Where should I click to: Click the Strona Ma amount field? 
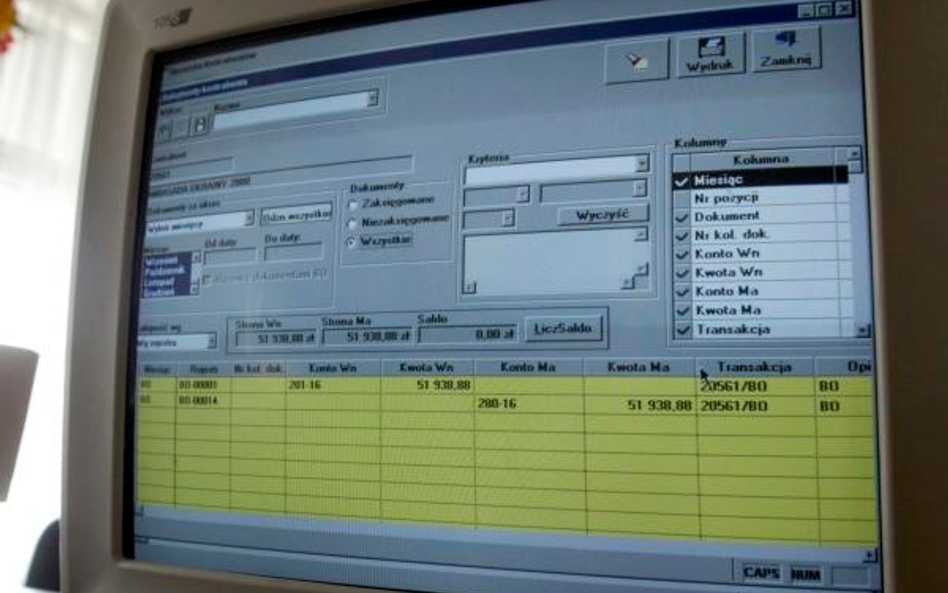point(367,336)
